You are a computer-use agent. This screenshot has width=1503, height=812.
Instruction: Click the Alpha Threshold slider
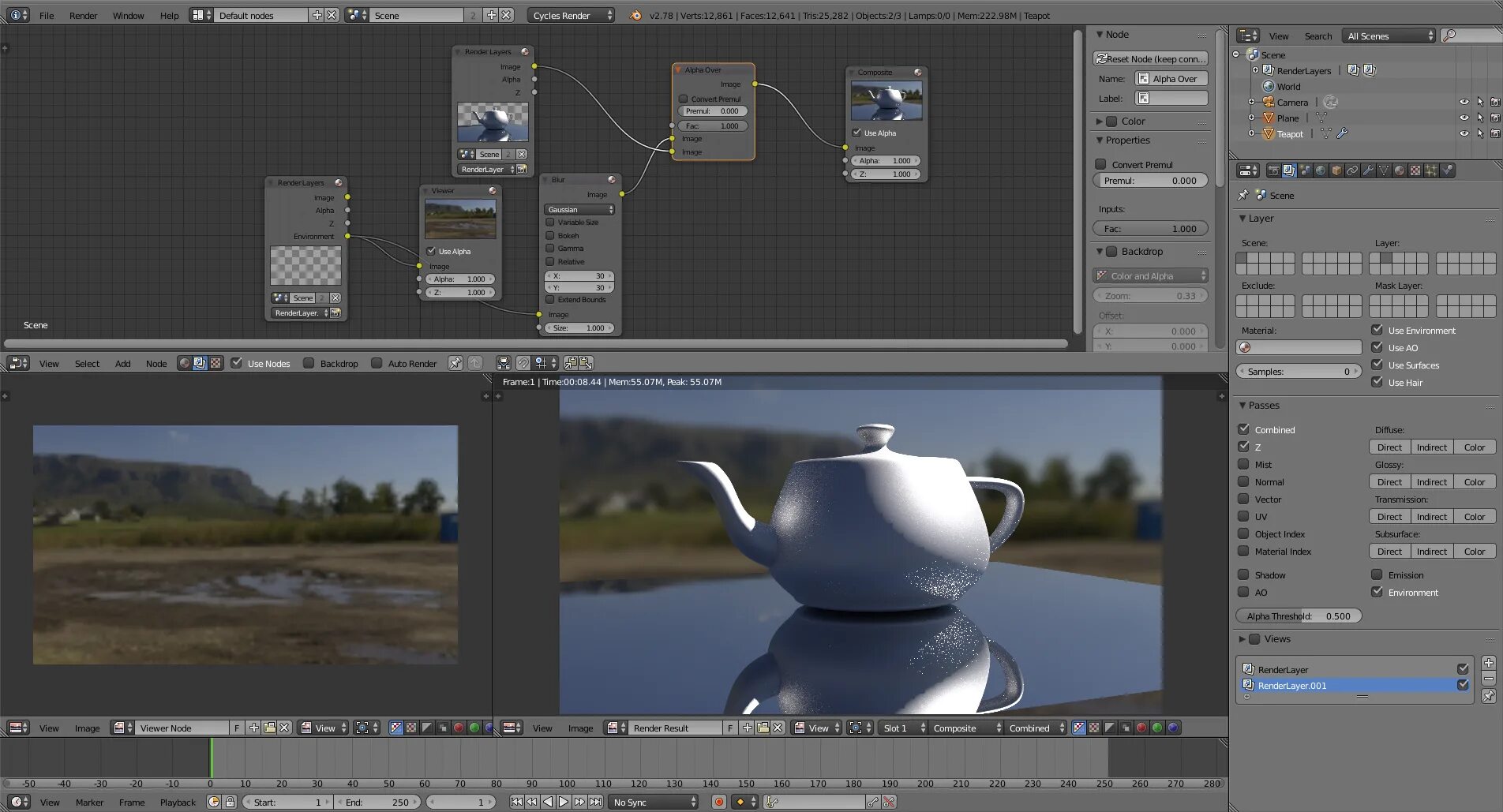[1299, 616]
